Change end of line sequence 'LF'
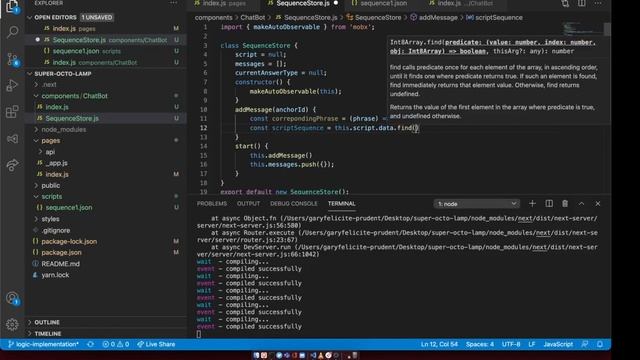640x360 pixels. (531, 344)
